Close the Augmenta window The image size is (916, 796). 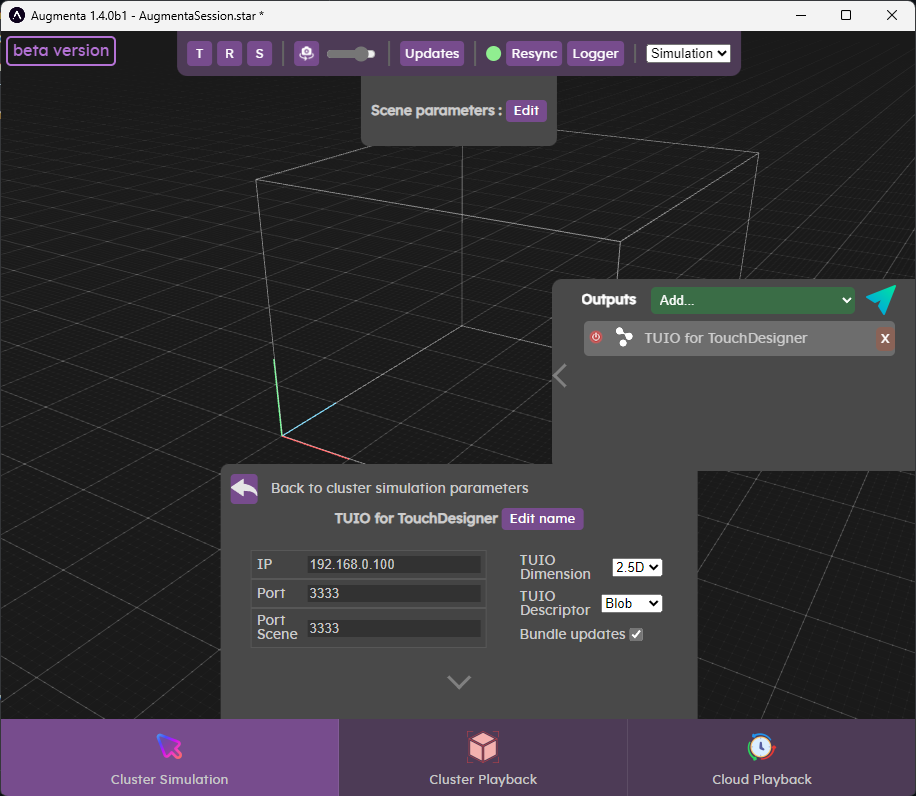(x=891, y=15)
